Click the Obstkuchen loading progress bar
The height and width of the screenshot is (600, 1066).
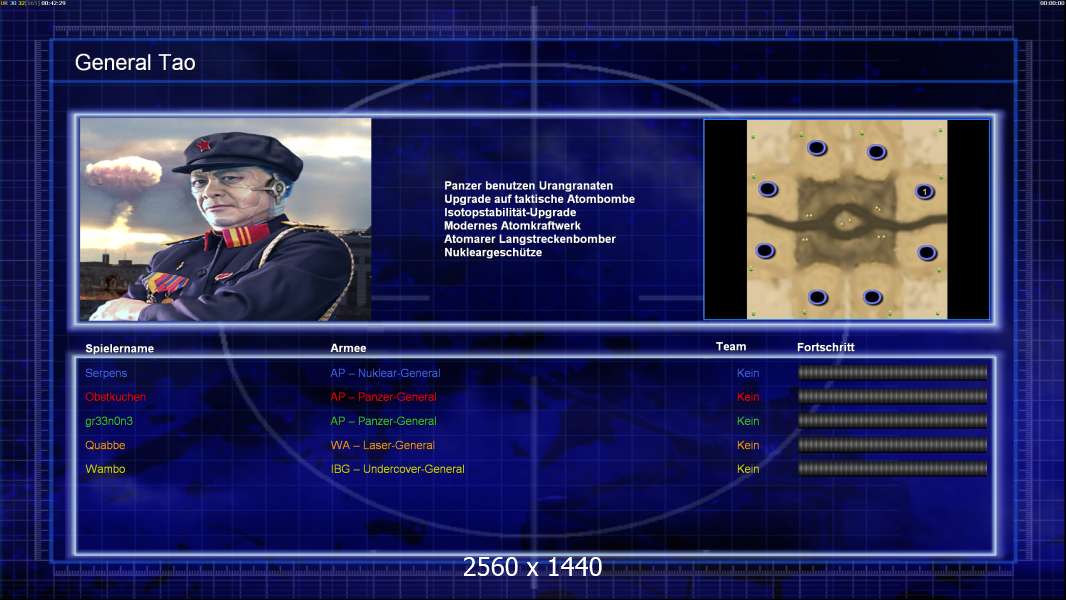pyautogui.click(x=892, y=396)
